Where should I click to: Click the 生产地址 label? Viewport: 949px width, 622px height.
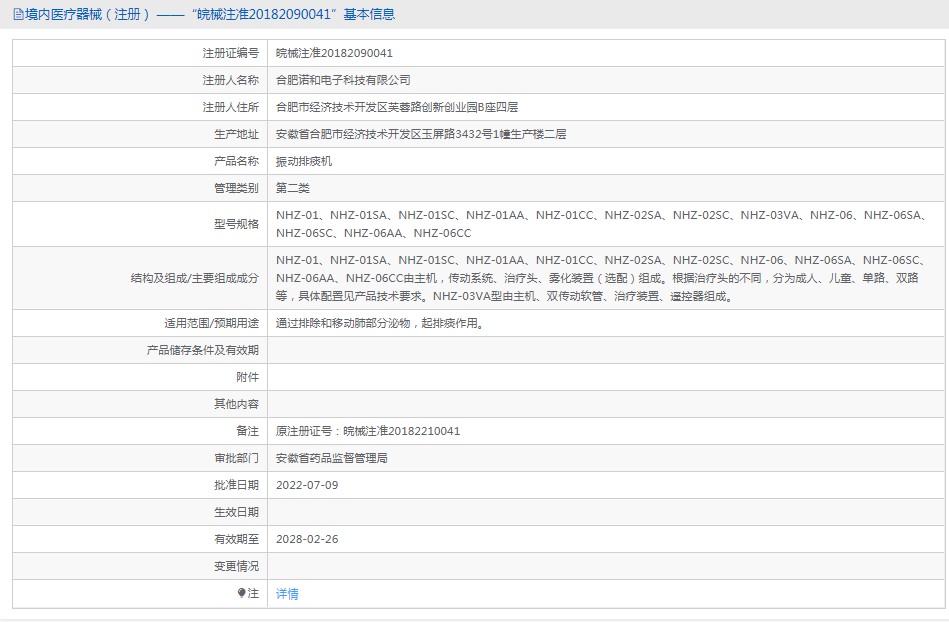coord(236,134)
